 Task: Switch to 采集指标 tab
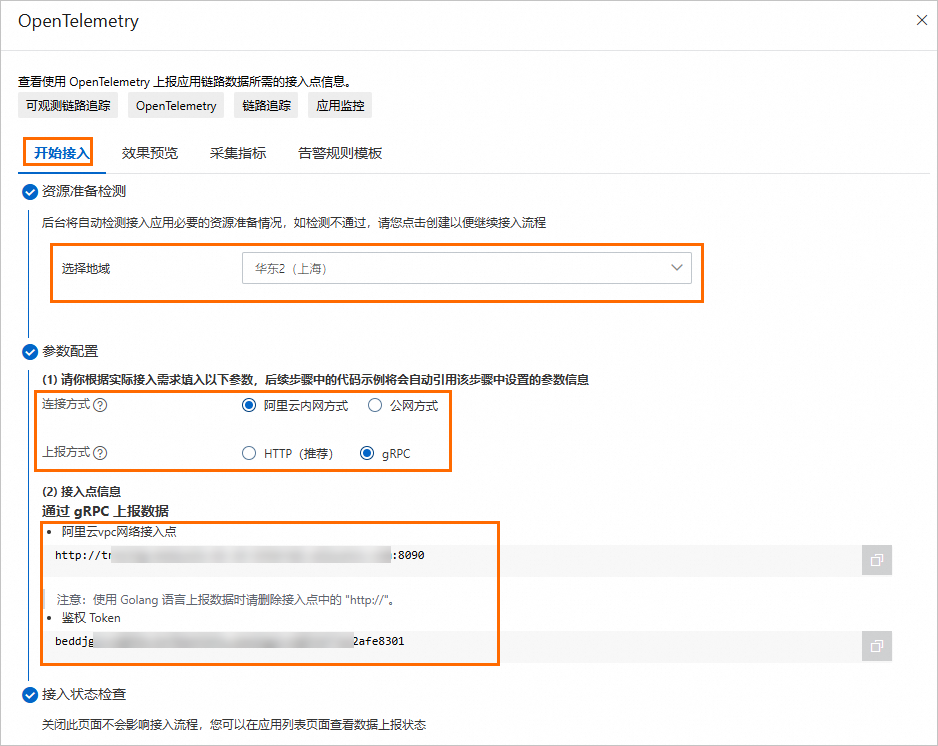pyautogui.click(x=237, y=153)
